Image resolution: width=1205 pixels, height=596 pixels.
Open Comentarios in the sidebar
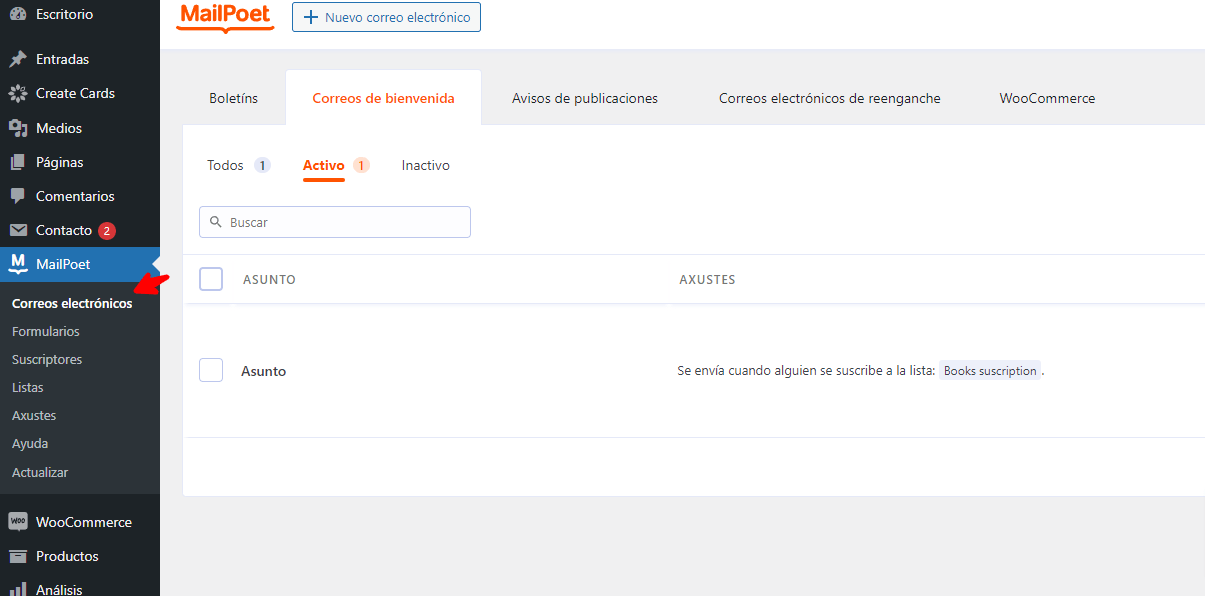click(x=75, y=196)
